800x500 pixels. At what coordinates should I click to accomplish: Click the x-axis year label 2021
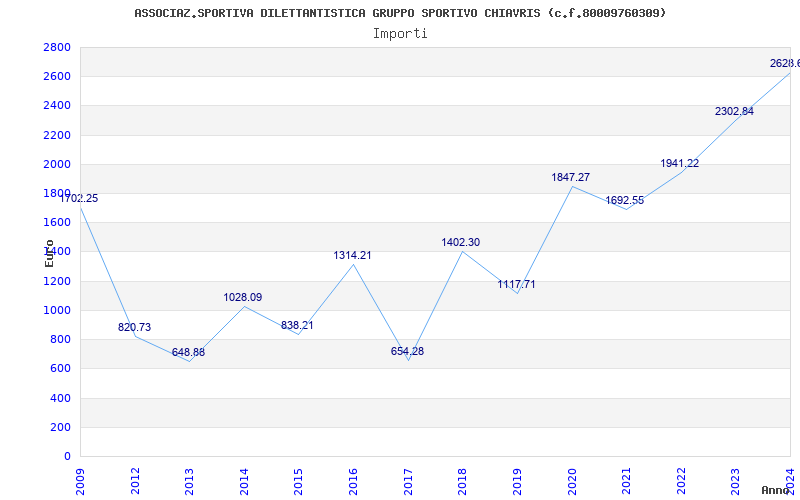(627, 481)
